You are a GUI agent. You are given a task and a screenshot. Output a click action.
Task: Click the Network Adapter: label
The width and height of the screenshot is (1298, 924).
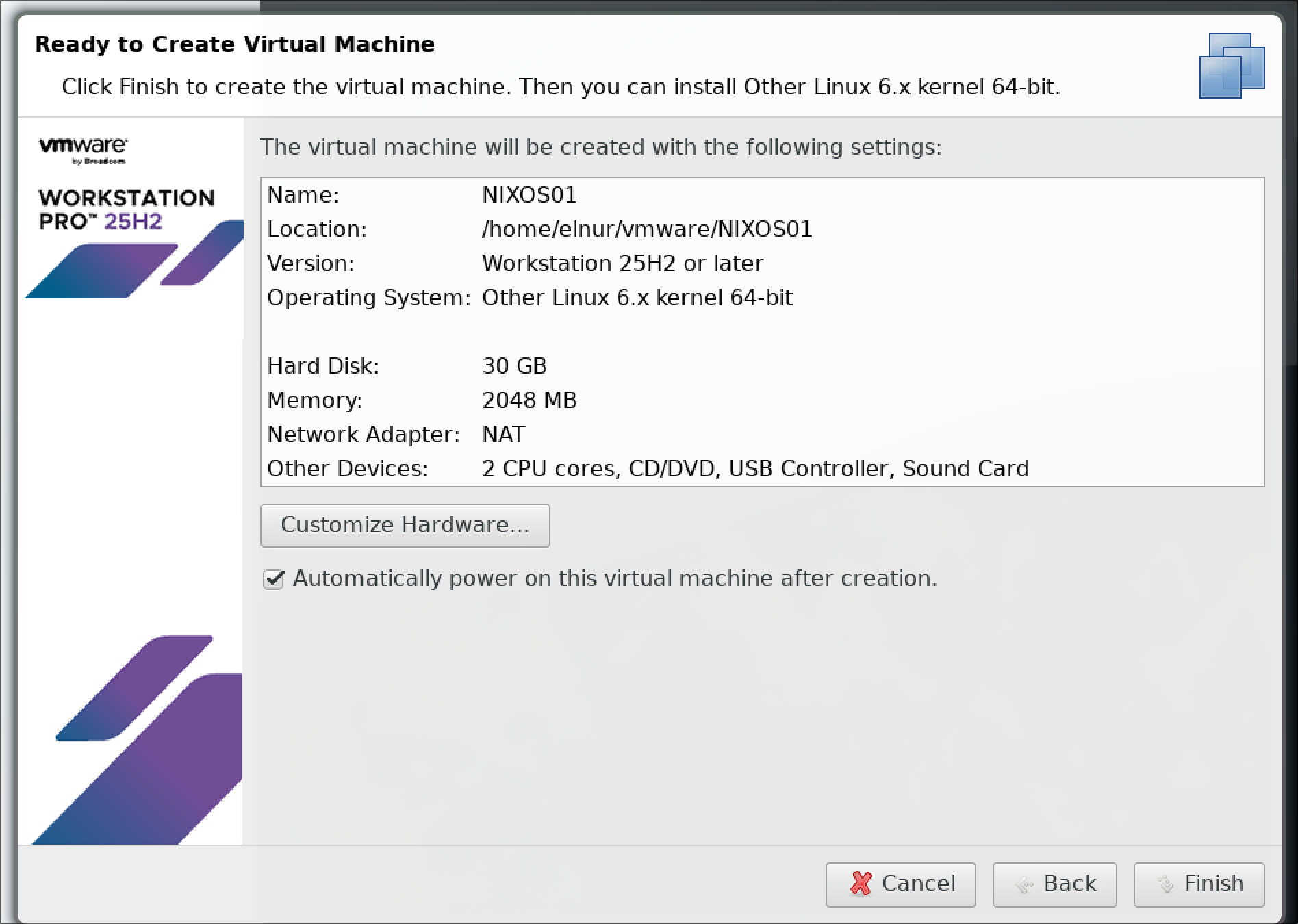(364, 435)
